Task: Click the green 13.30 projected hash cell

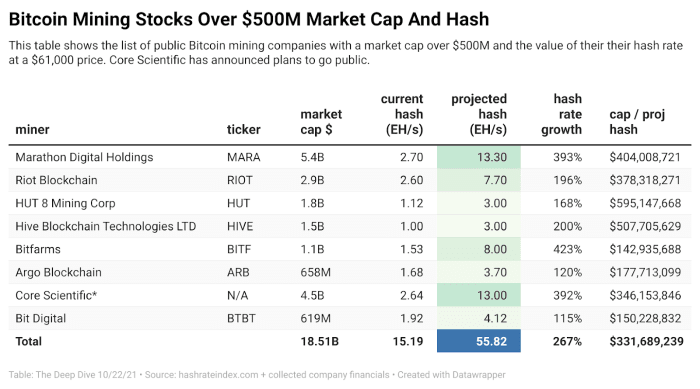Action: tap(479, 157)
